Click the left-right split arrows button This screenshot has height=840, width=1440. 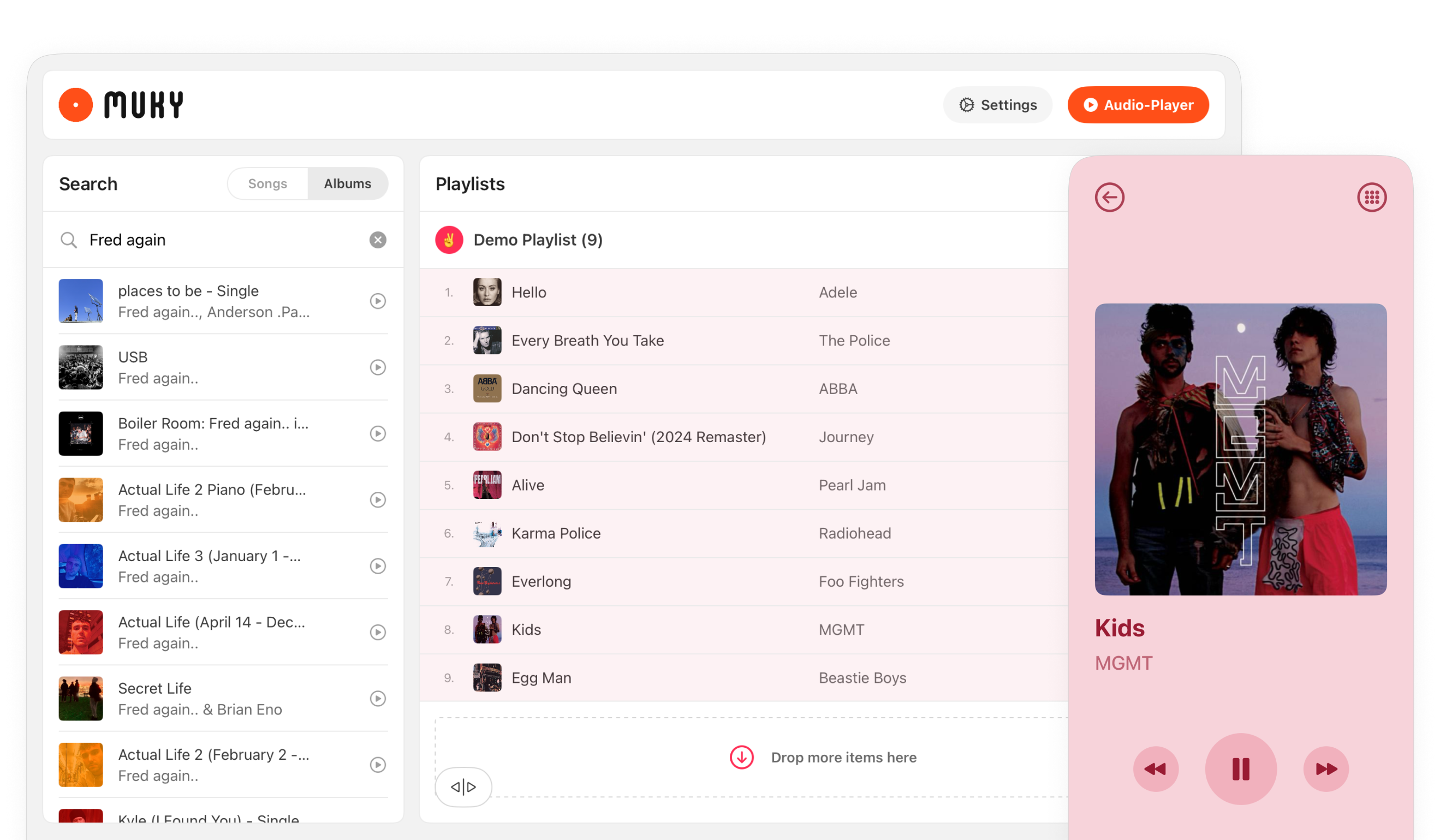pyautogui.click(x=463, y=788)
